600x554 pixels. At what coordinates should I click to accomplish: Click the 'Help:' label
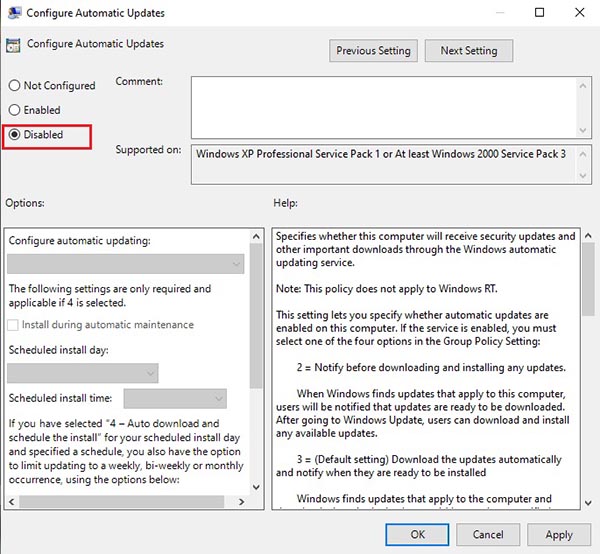pos(285,203)
